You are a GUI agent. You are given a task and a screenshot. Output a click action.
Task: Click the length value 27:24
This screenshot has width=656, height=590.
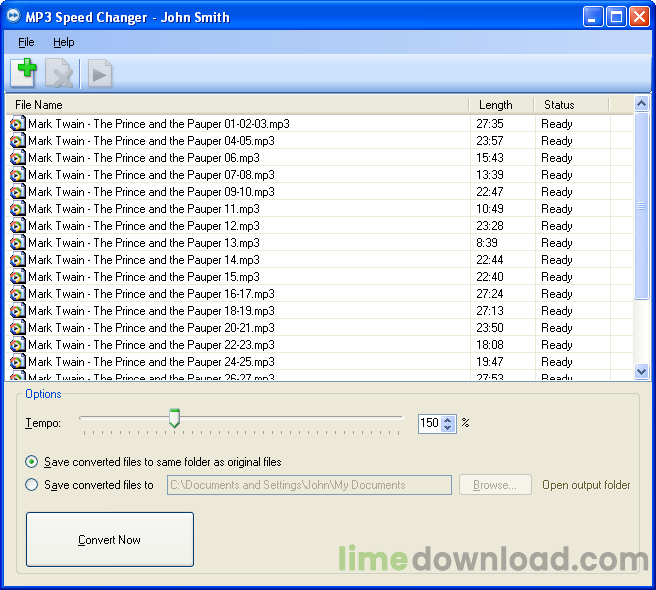coord(490,294)
